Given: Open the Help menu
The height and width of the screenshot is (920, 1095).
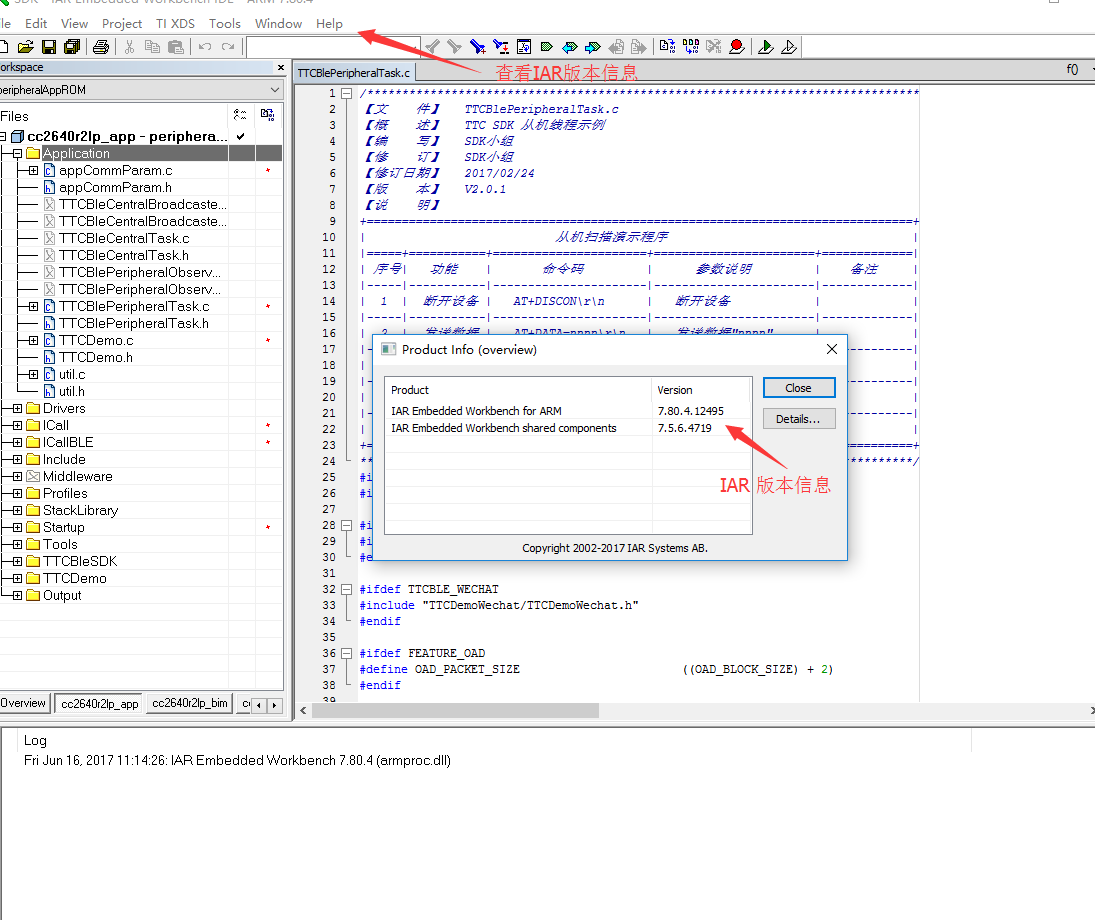Looking at the screenshot, I should (x=329, y=24).
